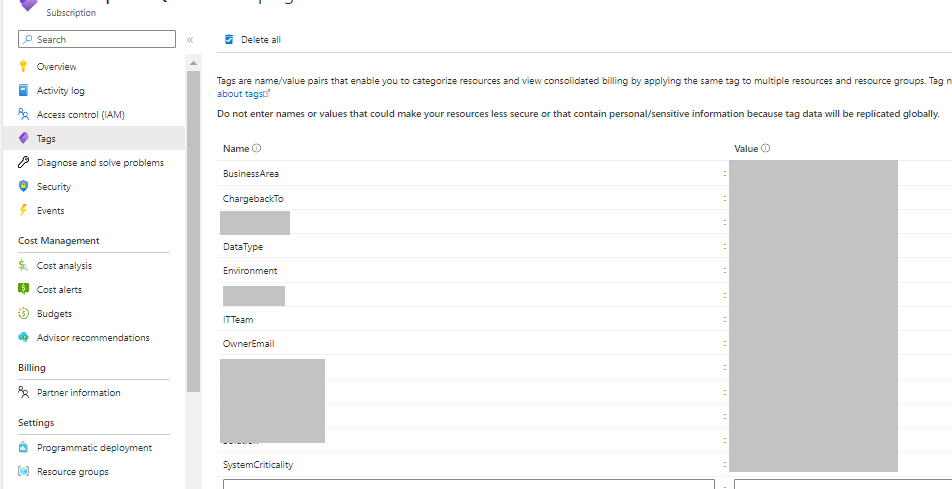The image size is (952, 489).
Task: Click the Security shield icon
Action: 24,187
